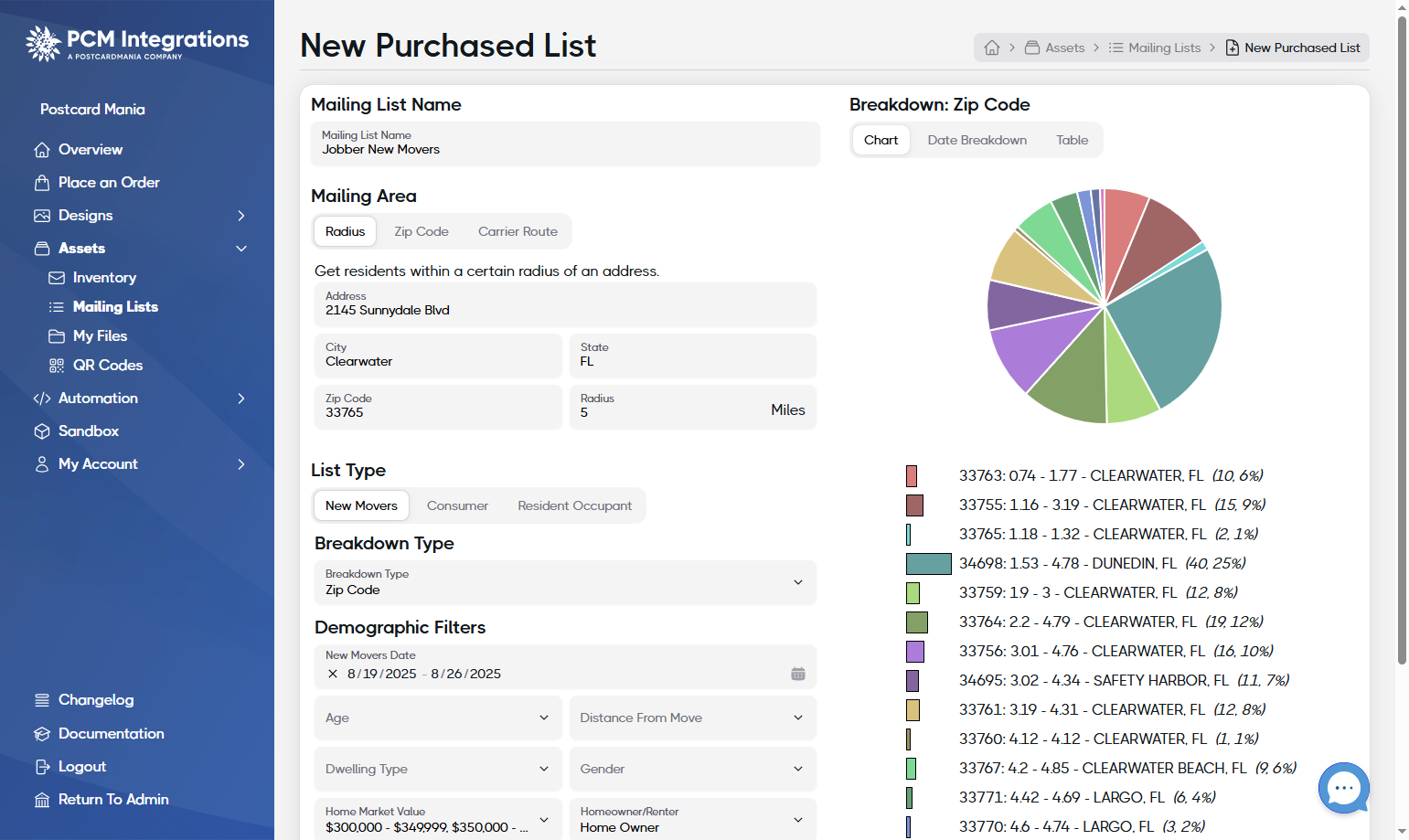Switch Mailing Area to Zip Code tab
This screenshot has width=1409, height=840.
click(x=422, y=231)
